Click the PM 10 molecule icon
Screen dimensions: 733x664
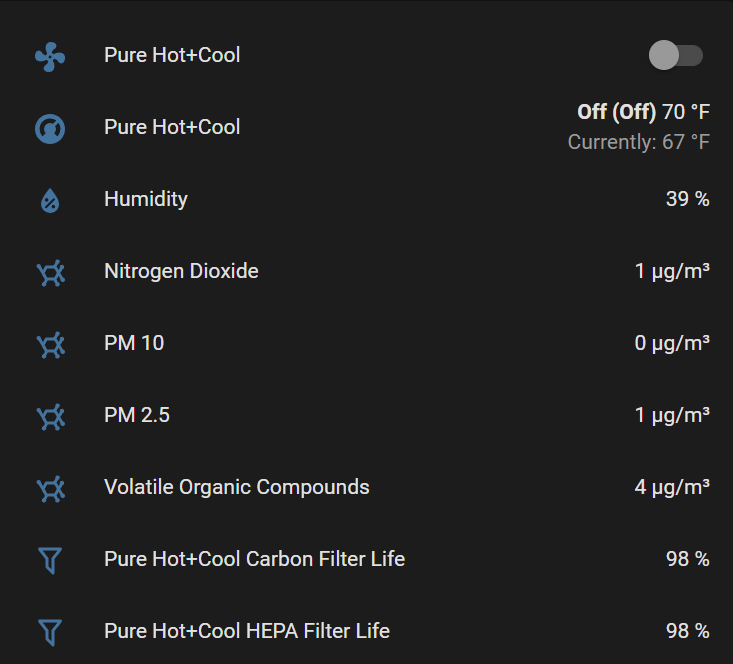(50, 345)
